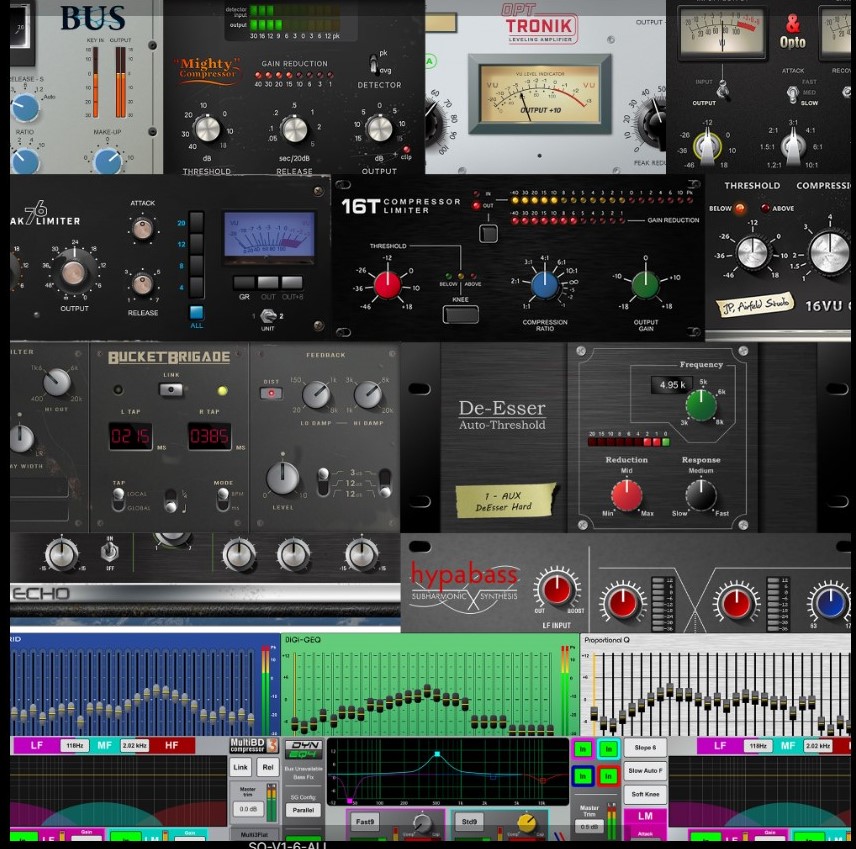Open the Soft Knee selector
Image resolution: width=856 pixels, height=849 pixels.
click(645, 794)
